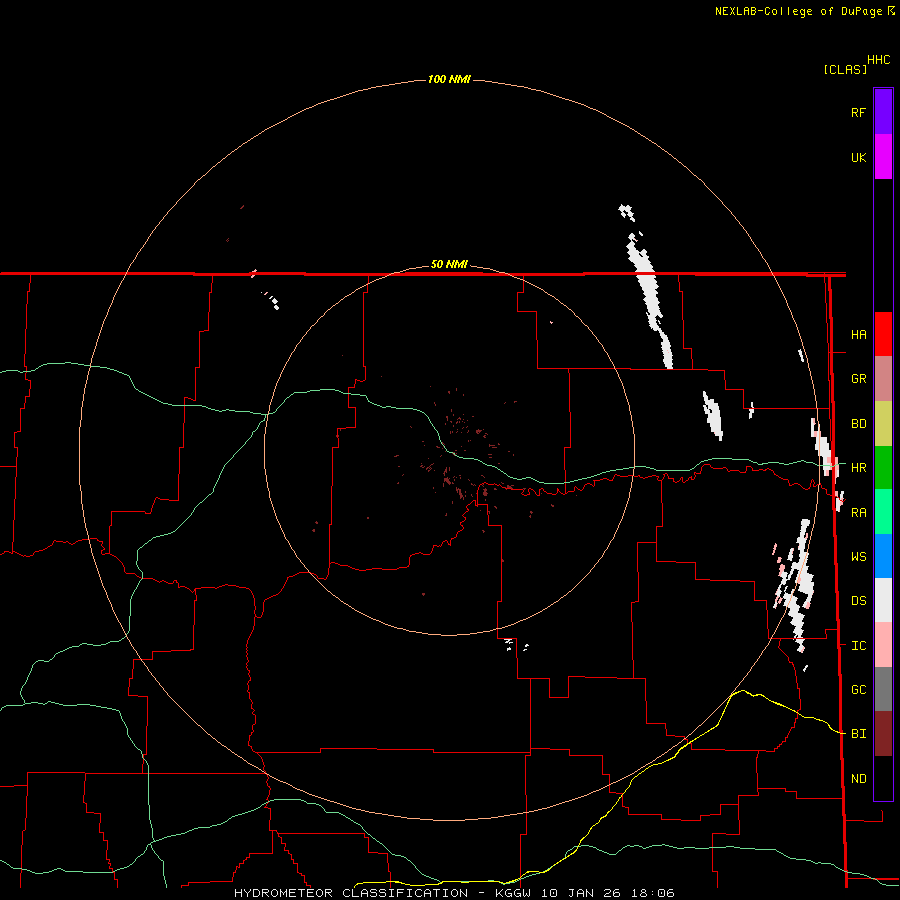Click the IC legend label

click(858, 646)
